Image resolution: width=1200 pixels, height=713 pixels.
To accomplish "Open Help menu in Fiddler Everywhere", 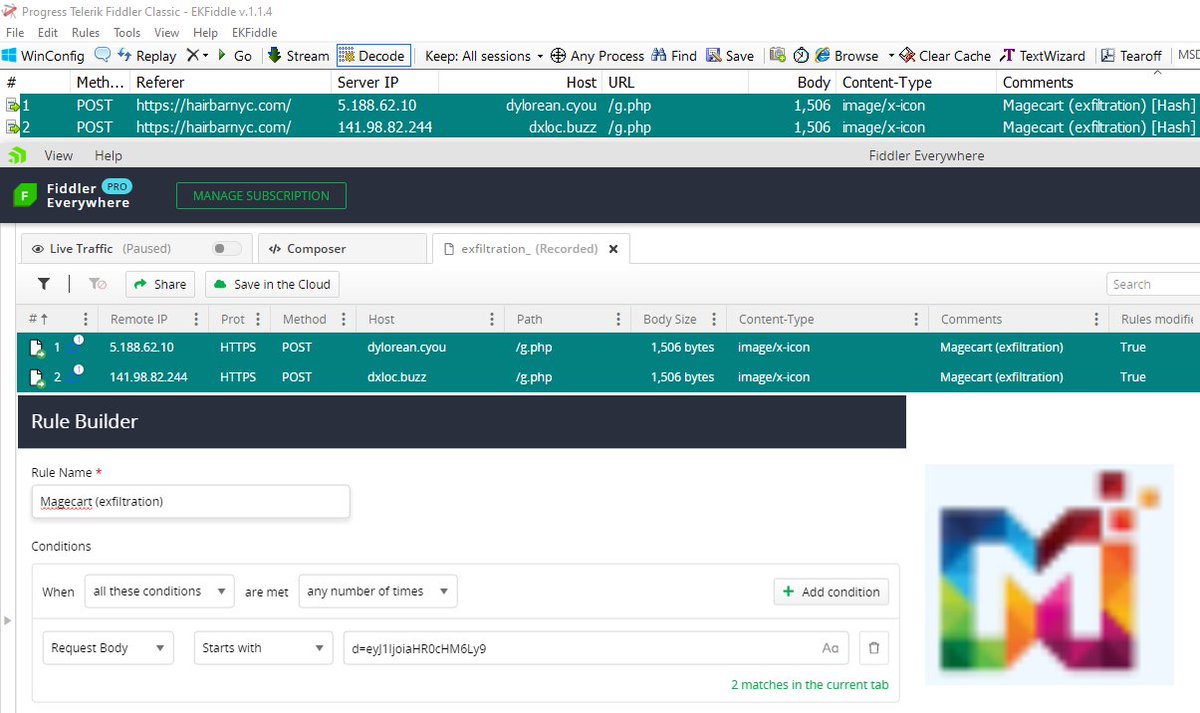I will (108, 156).
